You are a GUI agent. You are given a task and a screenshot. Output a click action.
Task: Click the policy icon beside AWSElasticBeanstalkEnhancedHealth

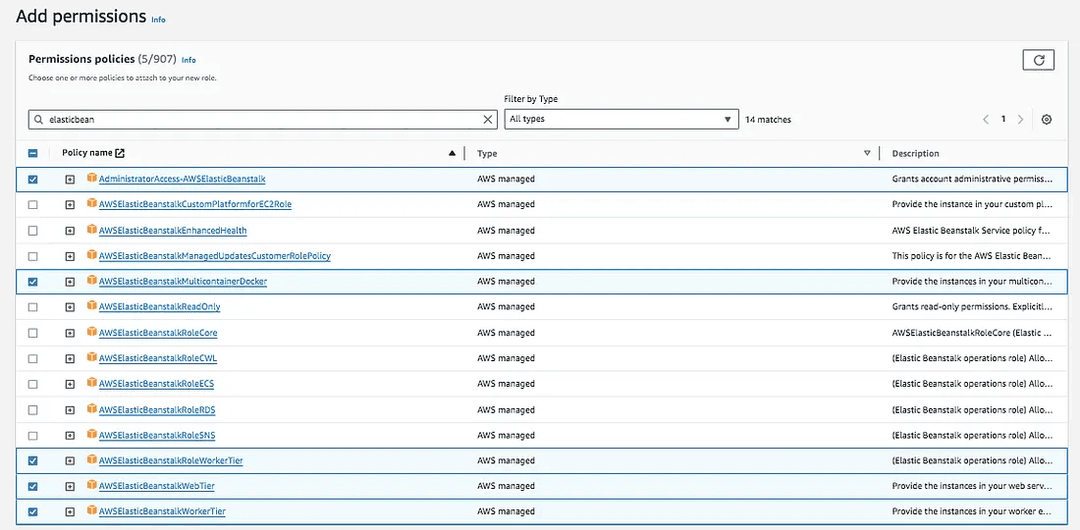(x=92, y=229)
